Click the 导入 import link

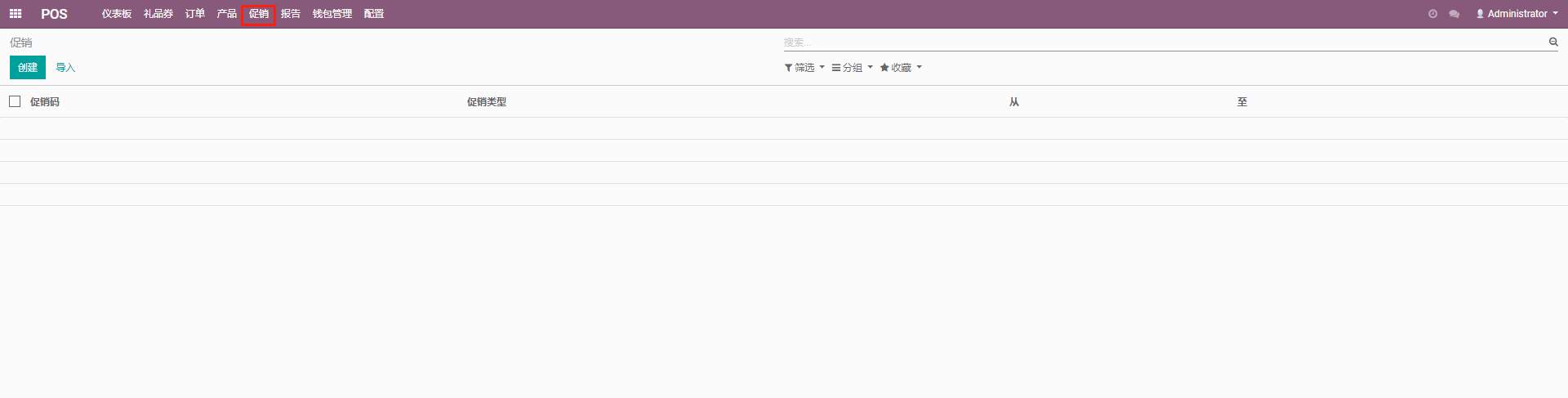(65, 68)
